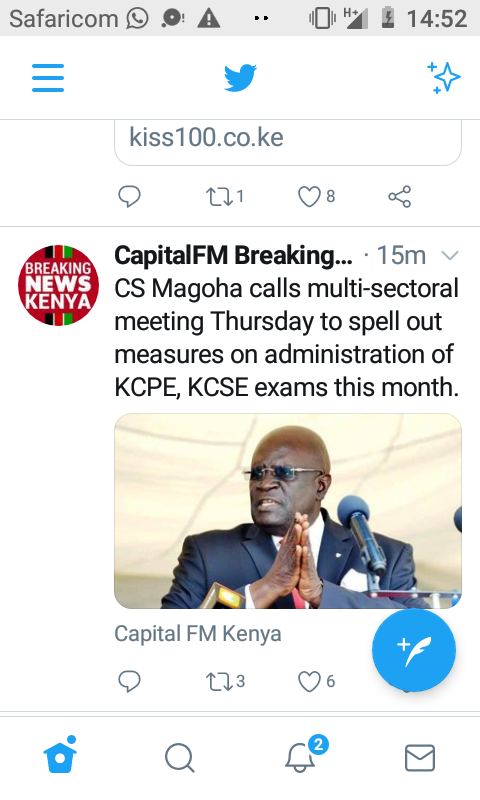Open the Capital FM Kenya link
The height and width of the screenshot is (800, 480).
(x=198, y=634)
